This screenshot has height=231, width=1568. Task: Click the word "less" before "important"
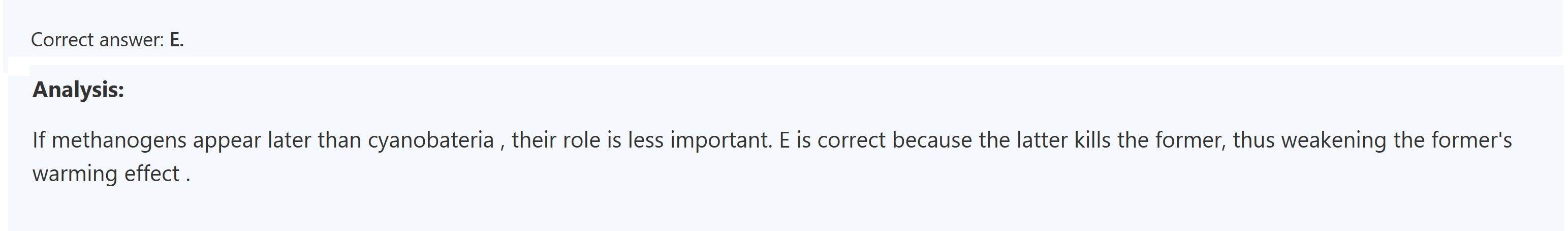(x=646, y=140)
